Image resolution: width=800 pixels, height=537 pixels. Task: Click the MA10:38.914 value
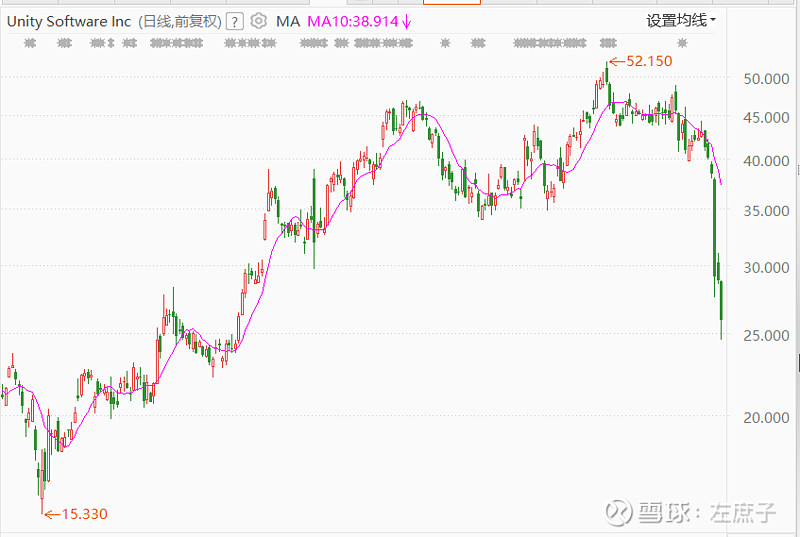(353, 21)
